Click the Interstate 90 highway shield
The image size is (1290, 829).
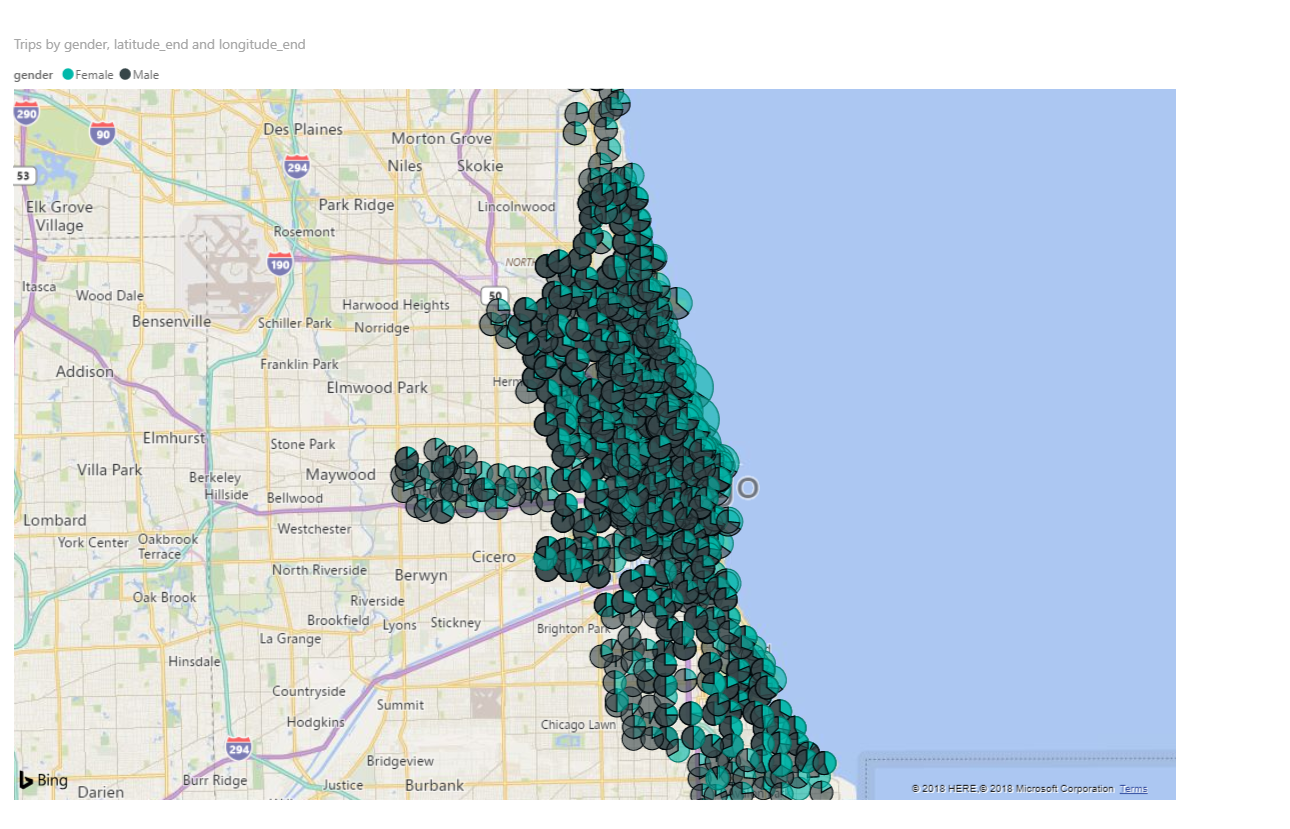pyautogui.click(x=102, y=132)
